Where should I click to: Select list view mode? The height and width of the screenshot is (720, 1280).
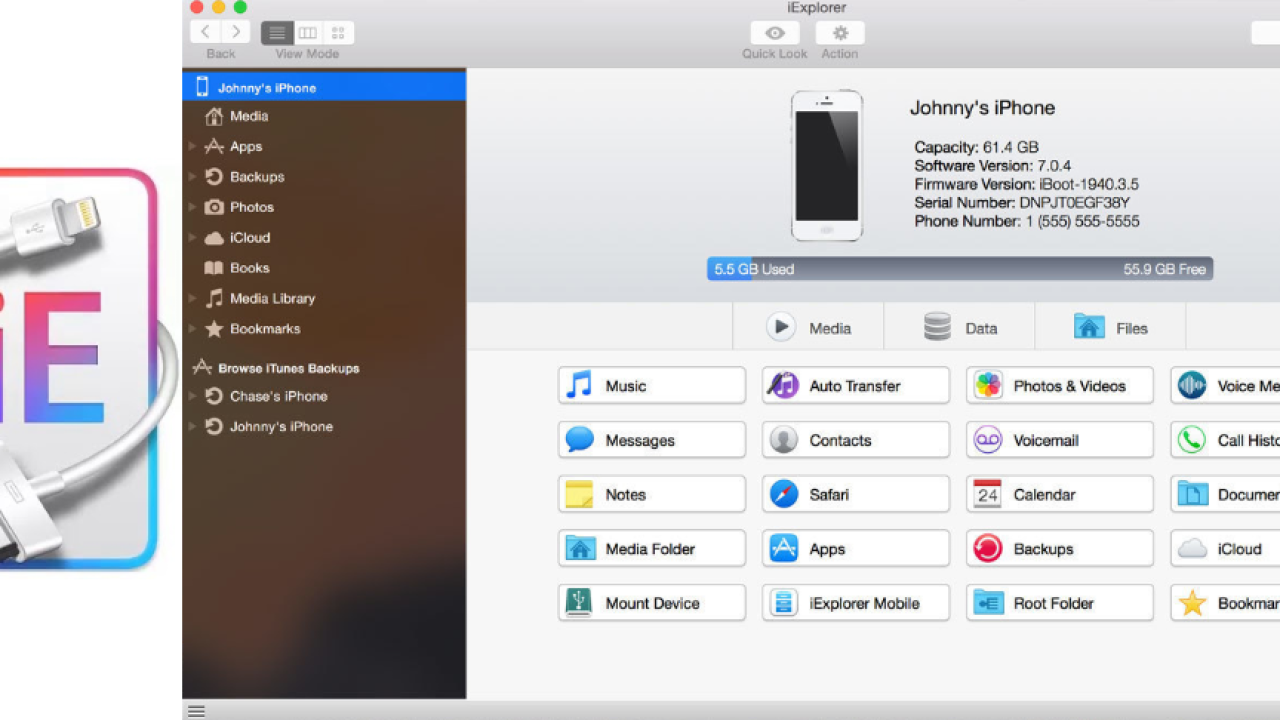tap(277, 33)
